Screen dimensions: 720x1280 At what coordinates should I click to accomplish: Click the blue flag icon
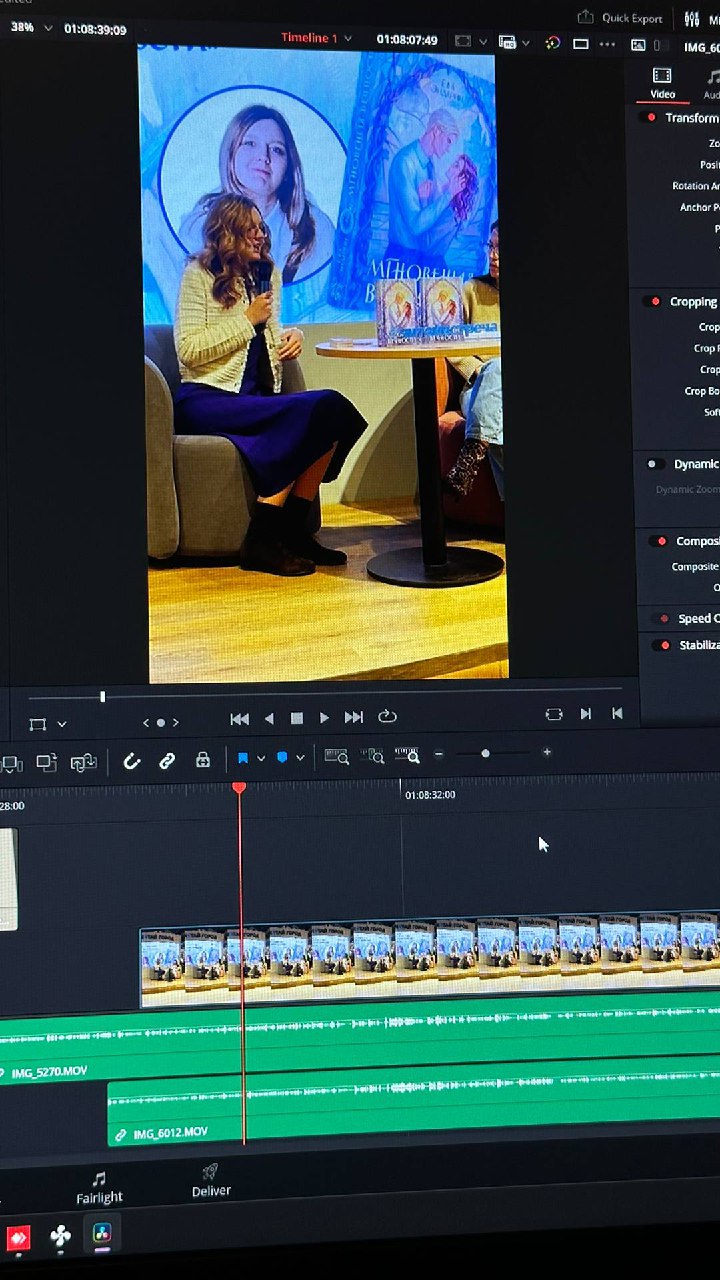tap(242, 759)
